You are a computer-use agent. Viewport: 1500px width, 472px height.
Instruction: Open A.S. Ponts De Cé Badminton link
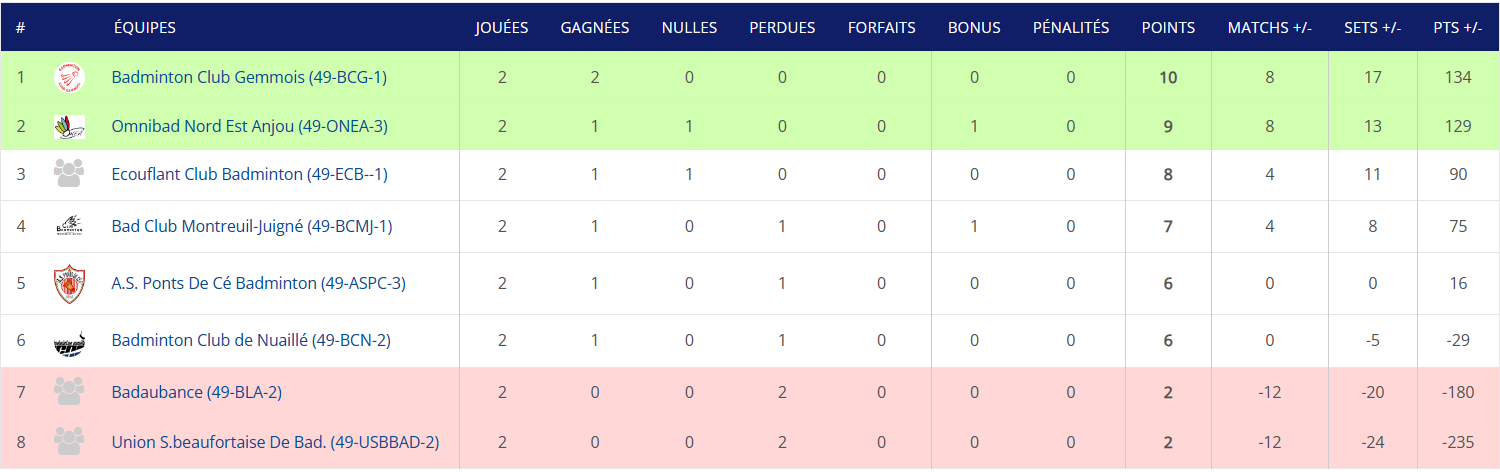click(x=259, y=284)
